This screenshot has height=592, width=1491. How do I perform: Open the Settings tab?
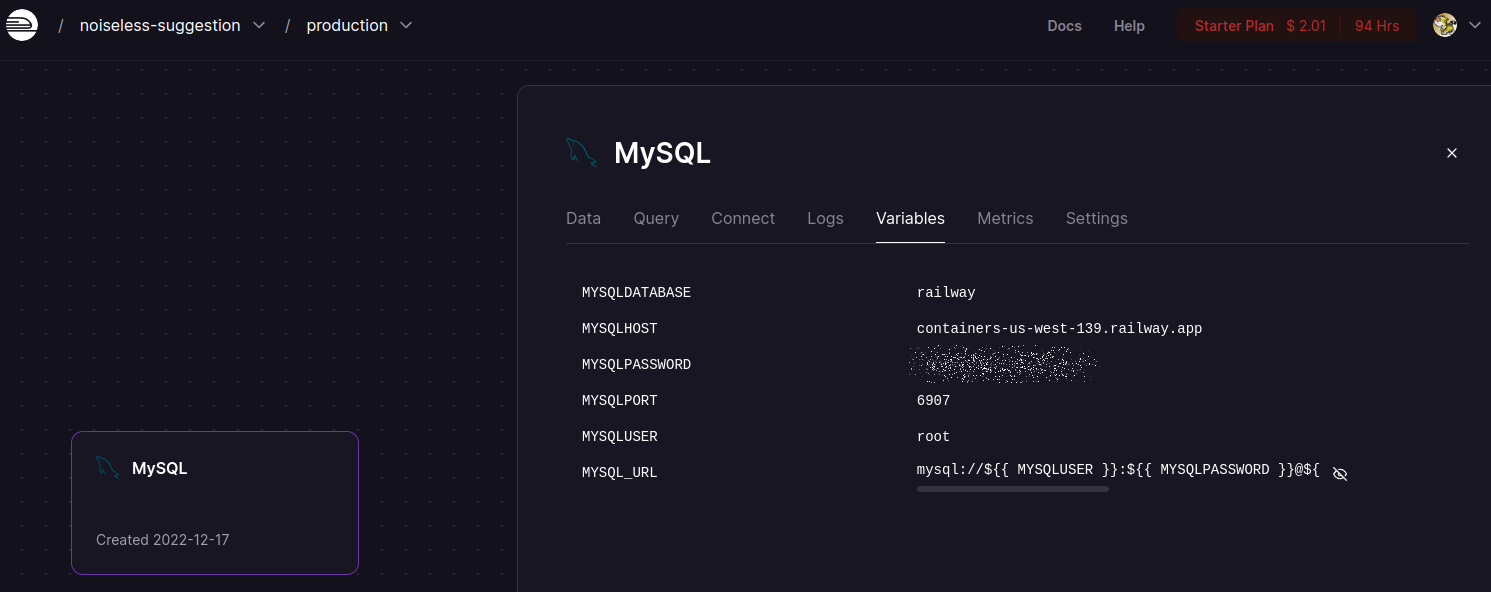click(x=1096, y=218)
